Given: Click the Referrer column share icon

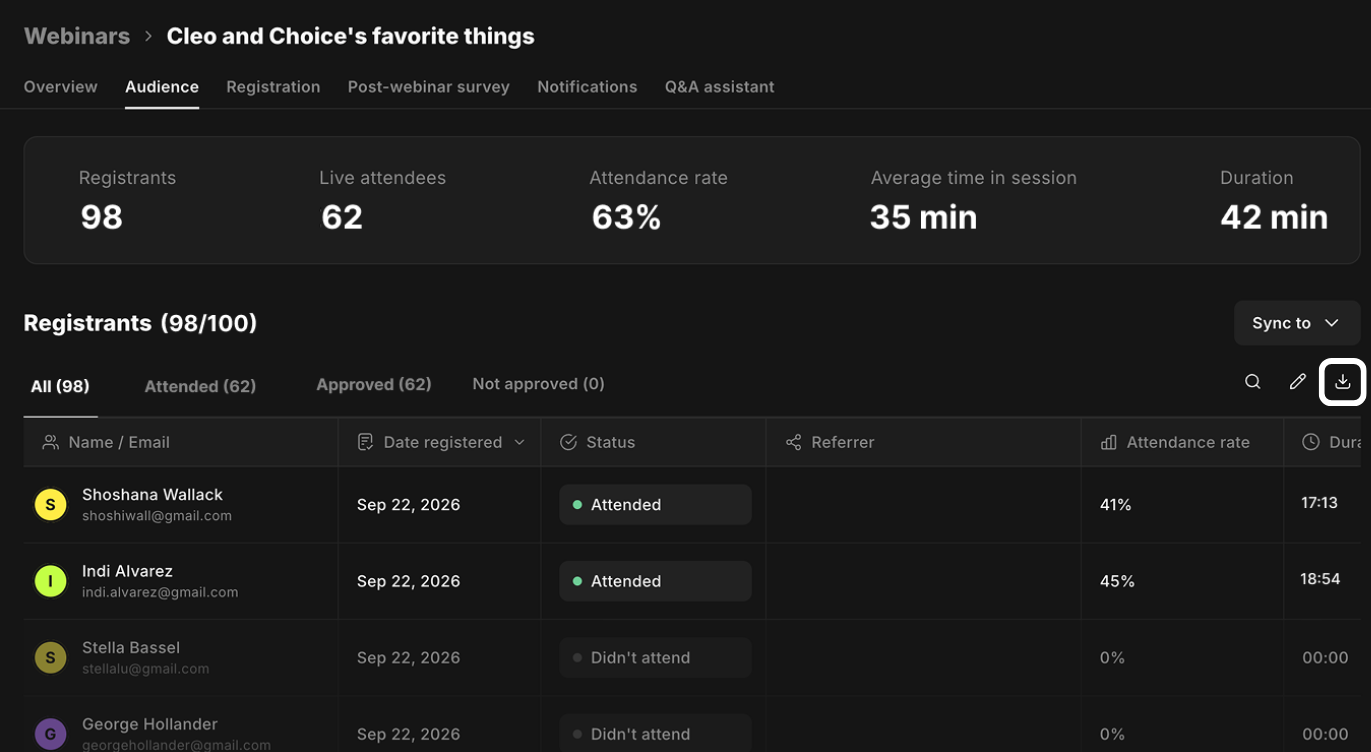Looking at the screenshot, I should 793,442.
